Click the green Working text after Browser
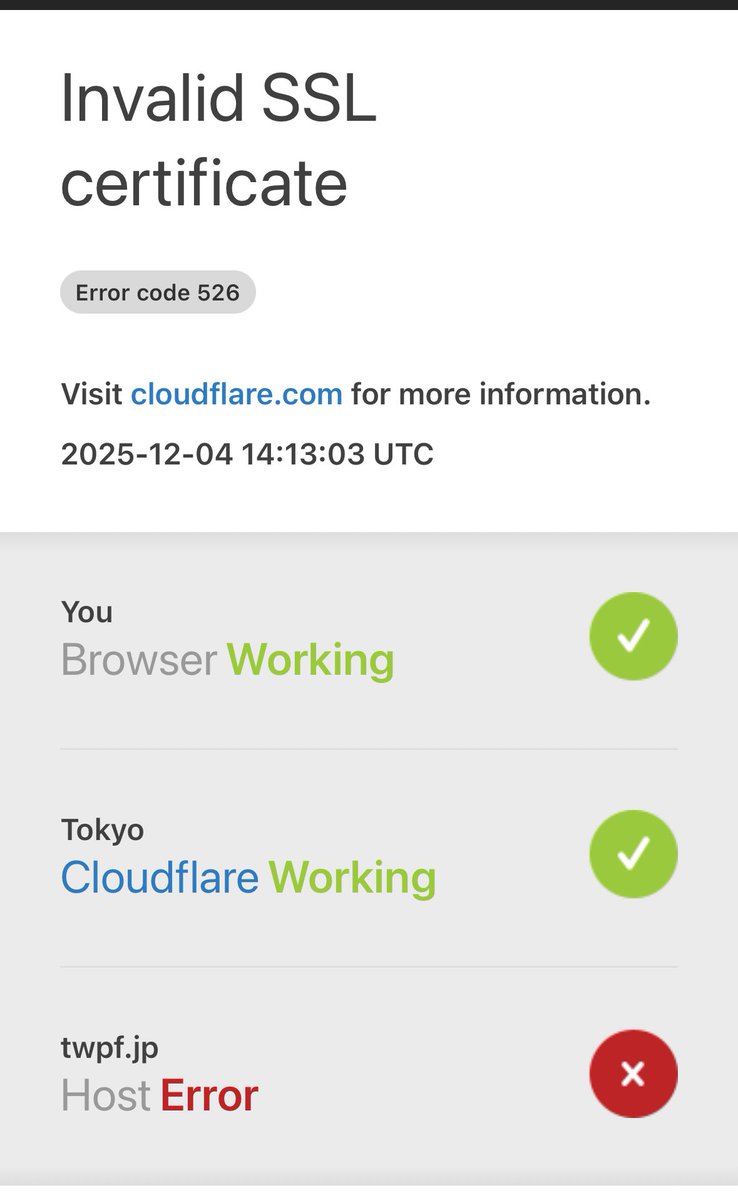Screen dimensions: 738x1200 click(x=311, y=660)
